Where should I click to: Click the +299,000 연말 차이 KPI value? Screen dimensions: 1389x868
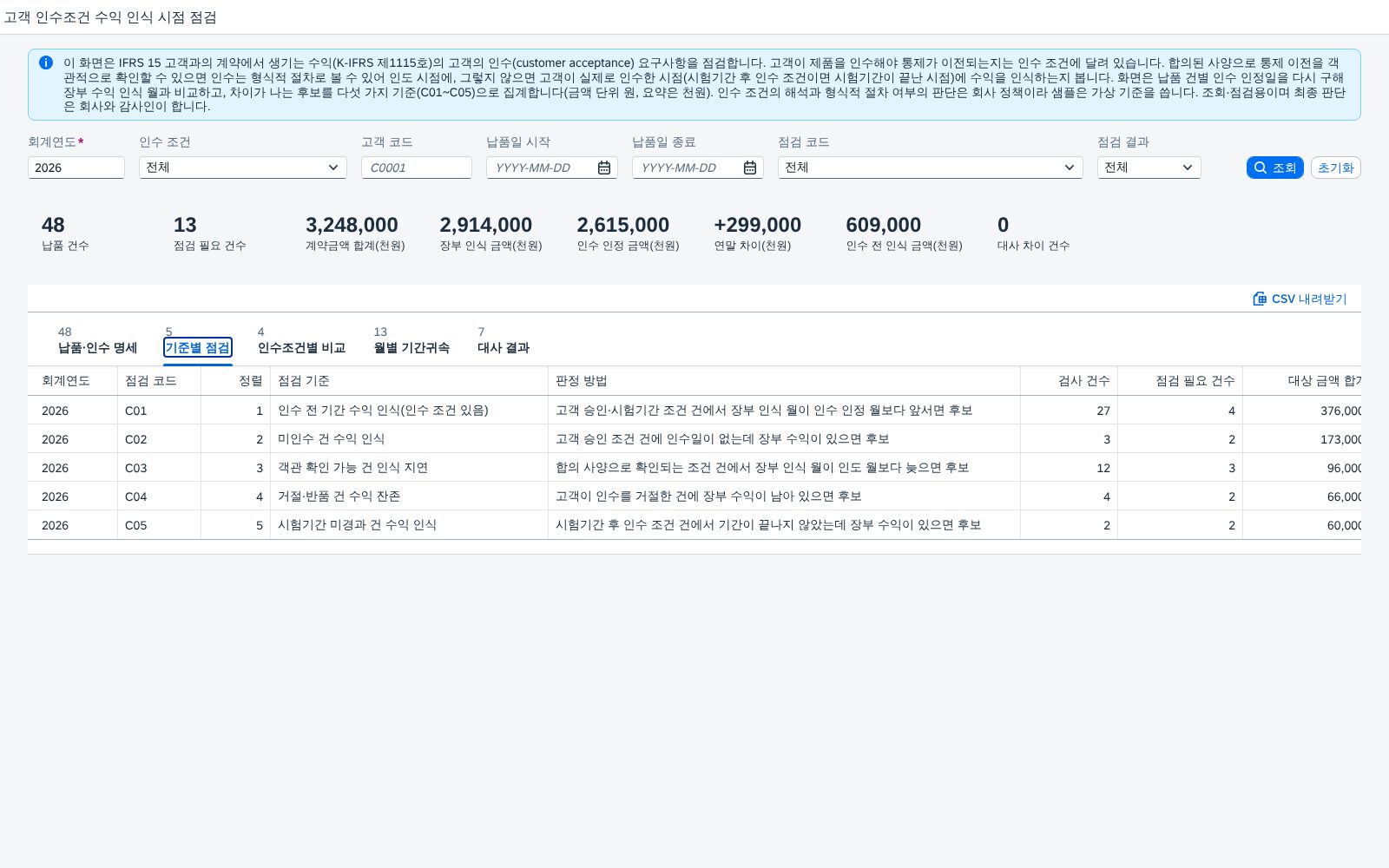click(x=757, y=225)
